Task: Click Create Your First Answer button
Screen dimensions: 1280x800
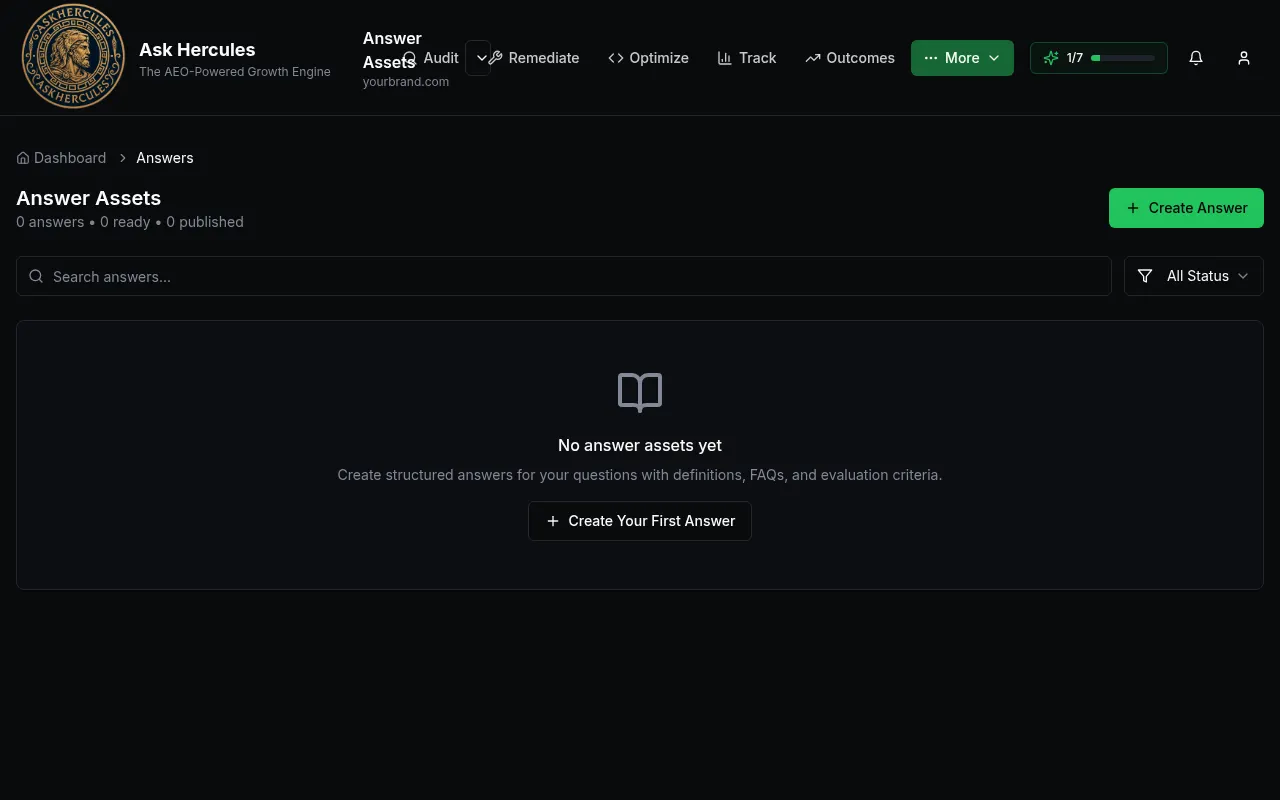Action: pyautogui.click(x=640, y=521)
